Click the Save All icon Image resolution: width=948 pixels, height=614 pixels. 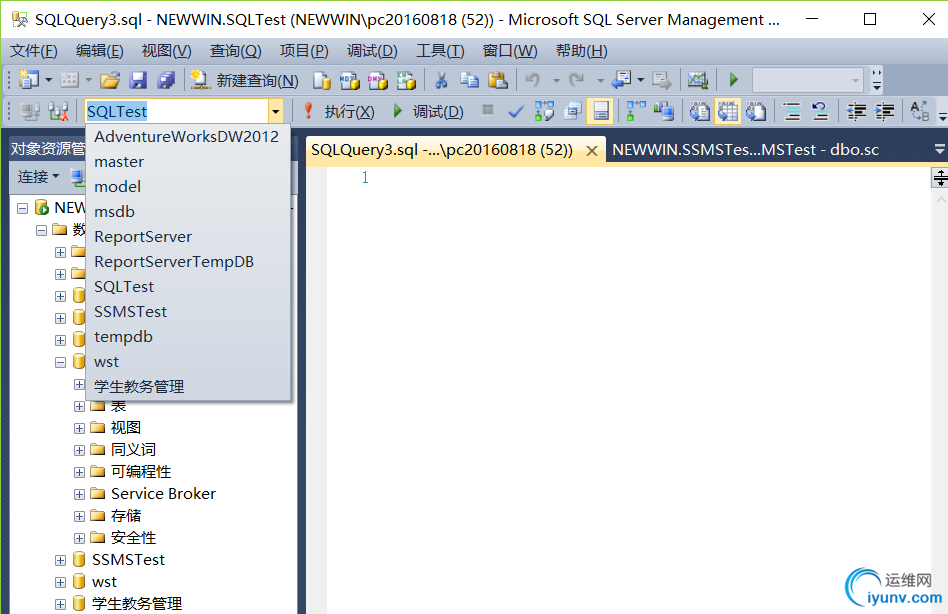pyautogui.click(x=166, y=80)
